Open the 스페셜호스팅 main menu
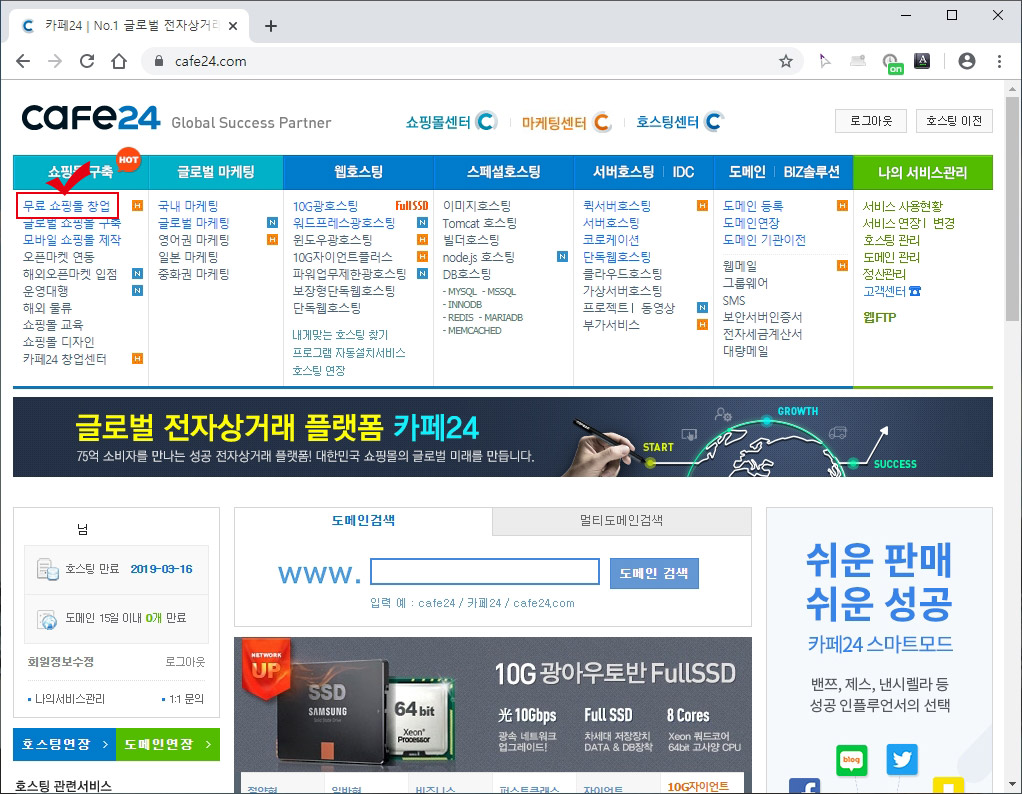 (x=503, y=172)
